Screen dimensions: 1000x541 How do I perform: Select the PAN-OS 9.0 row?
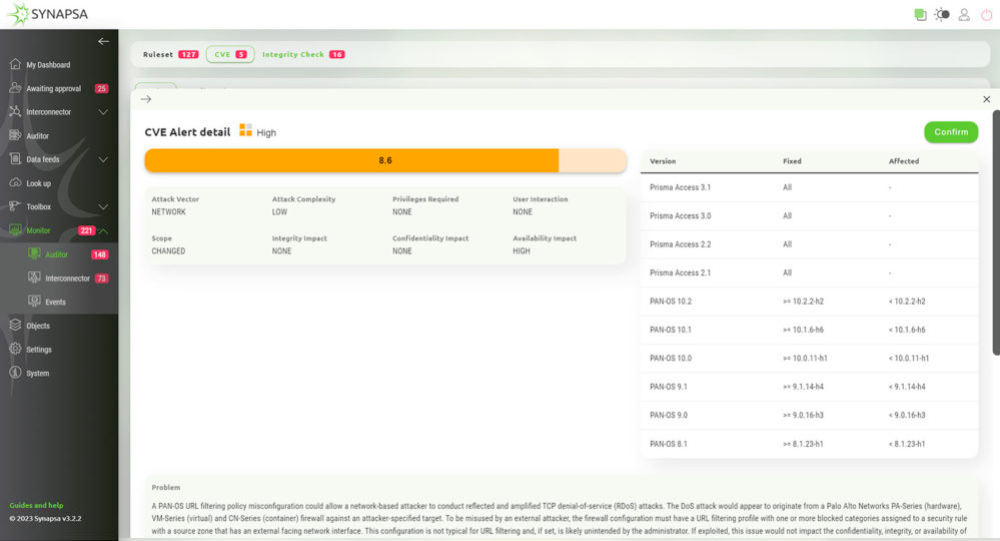(x=809, y=415)
